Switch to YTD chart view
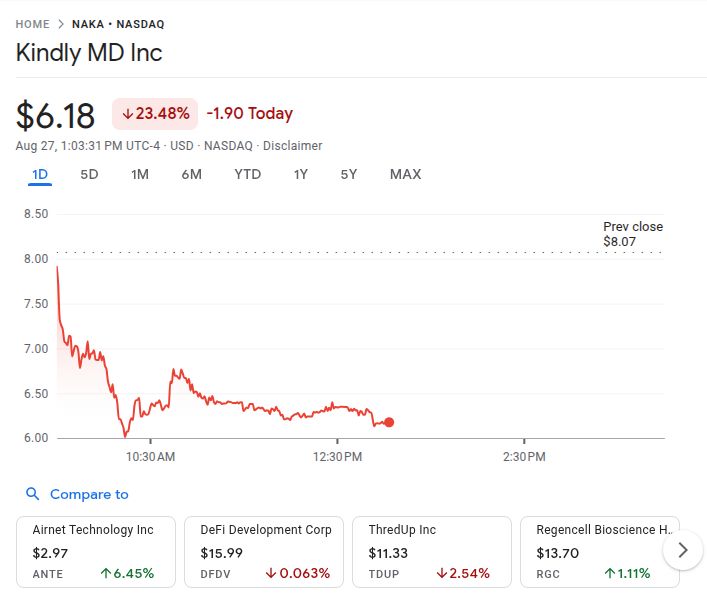707x606 pixels. (247, 175)
